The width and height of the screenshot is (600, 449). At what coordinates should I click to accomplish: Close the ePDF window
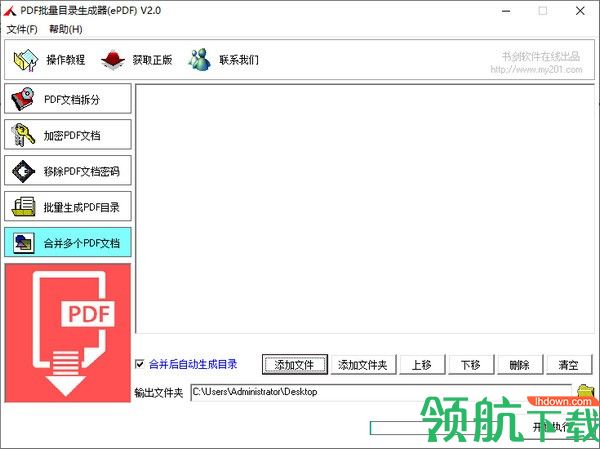tap(580, 11)
